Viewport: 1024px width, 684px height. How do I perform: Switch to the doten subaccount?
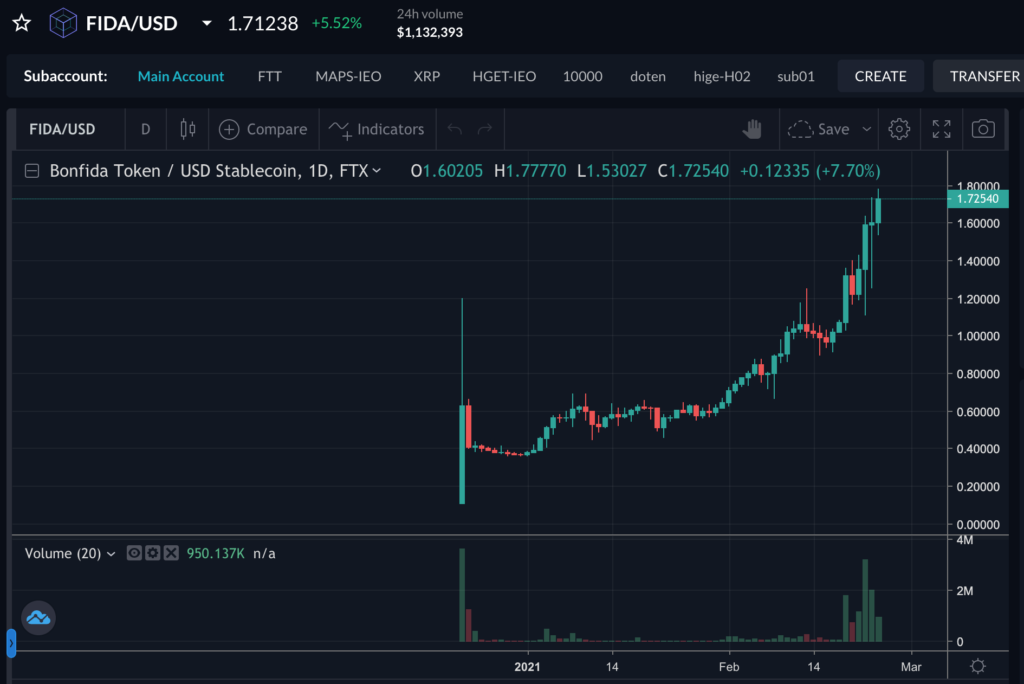648,76
